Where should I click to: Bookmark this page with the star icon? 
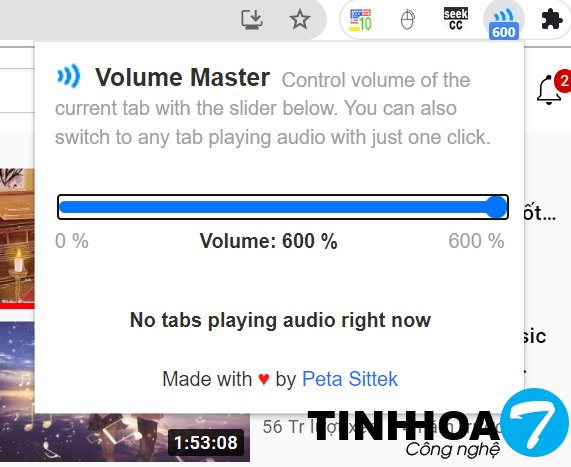tap(300, 19)
